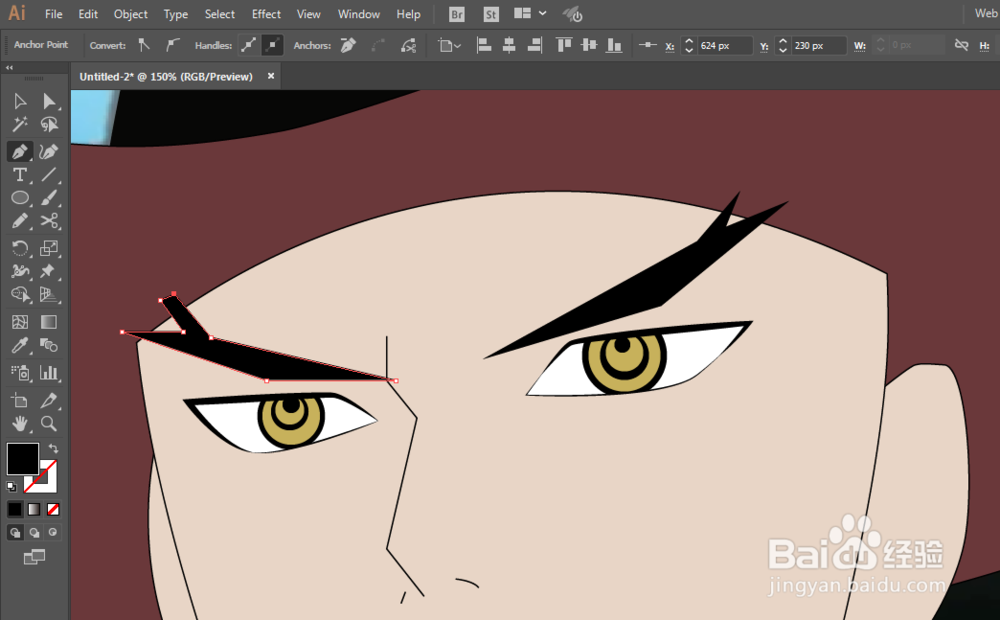Select the Shape Builder tool
The height and width of the screenshot is (620, 1000).
pyautogui.click(x=20, y=294)
